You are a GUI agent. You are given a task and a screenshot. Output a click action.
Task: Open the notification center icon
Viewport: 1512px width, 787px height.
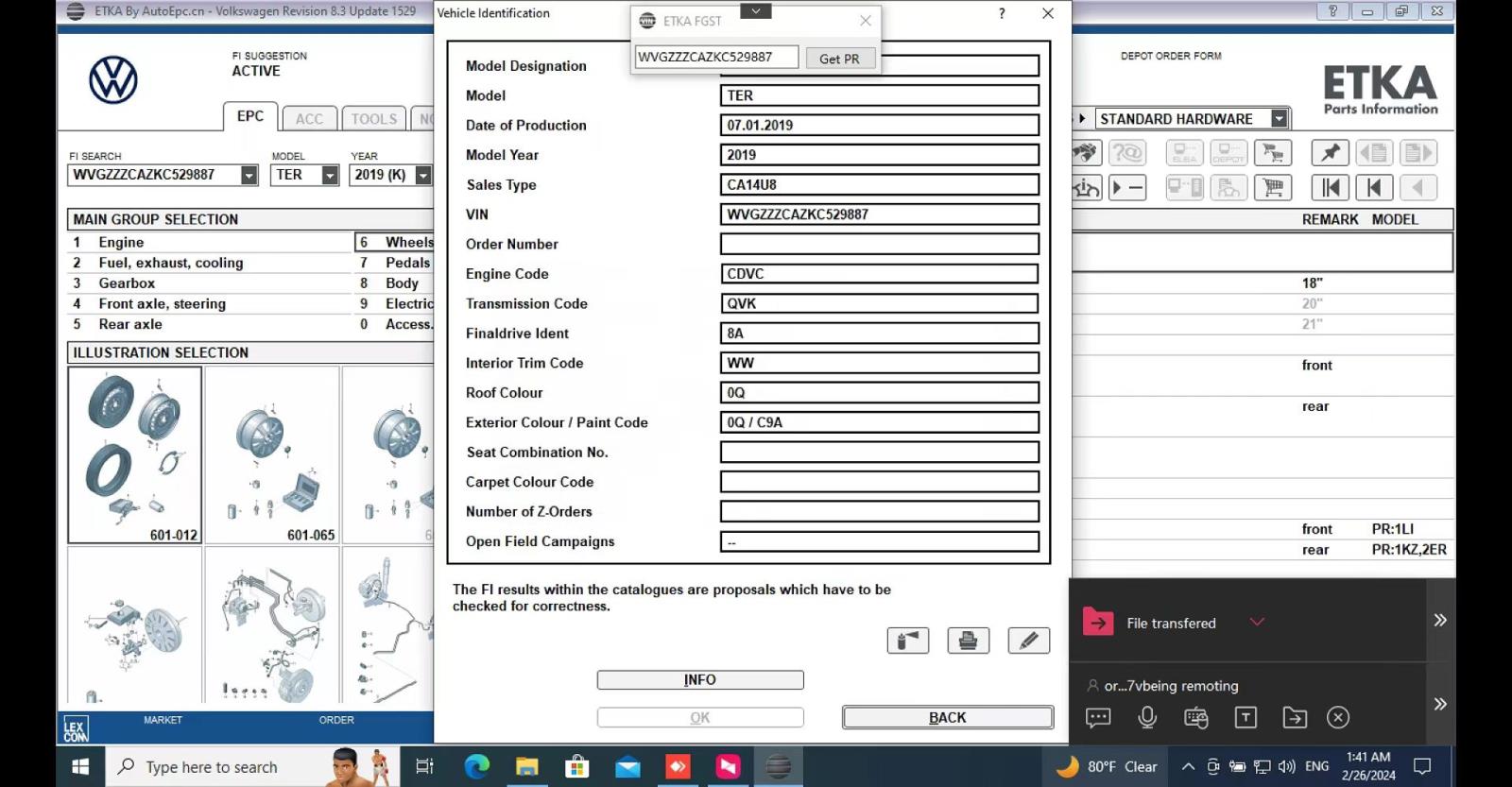(1422, 766)
